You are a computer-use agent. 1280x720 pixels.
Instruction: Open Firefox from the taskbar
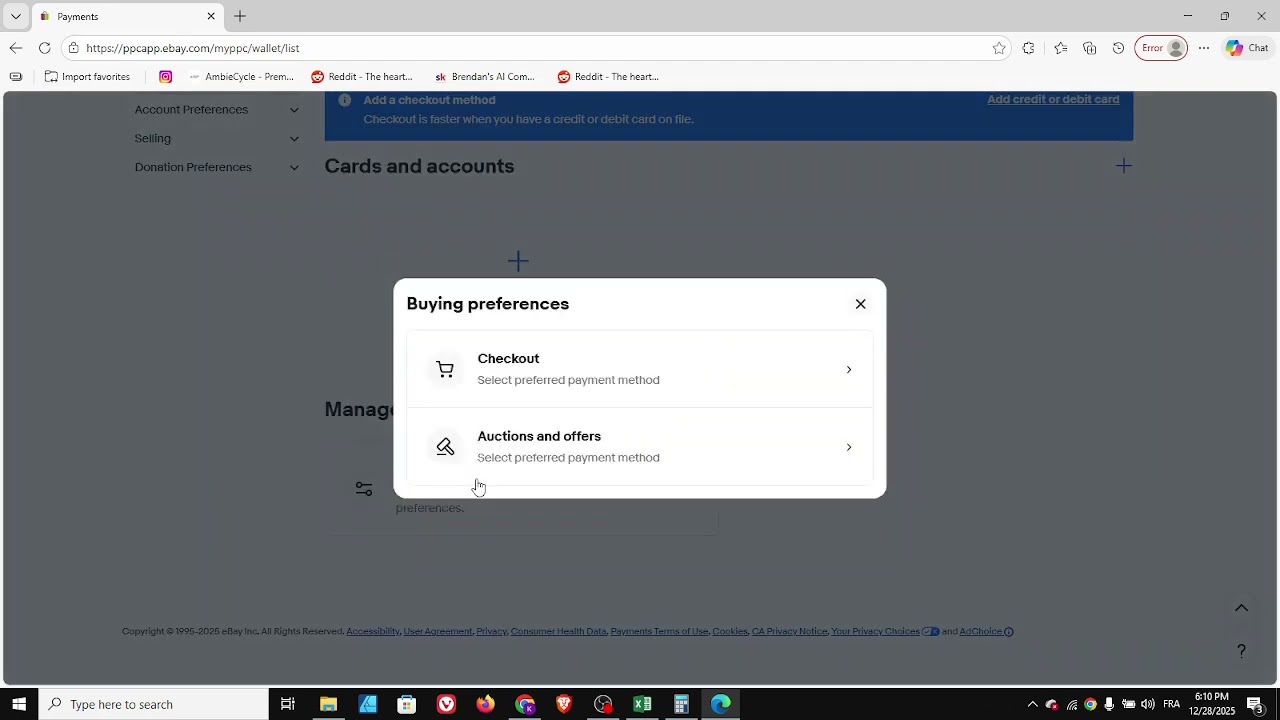pos(485,704)
